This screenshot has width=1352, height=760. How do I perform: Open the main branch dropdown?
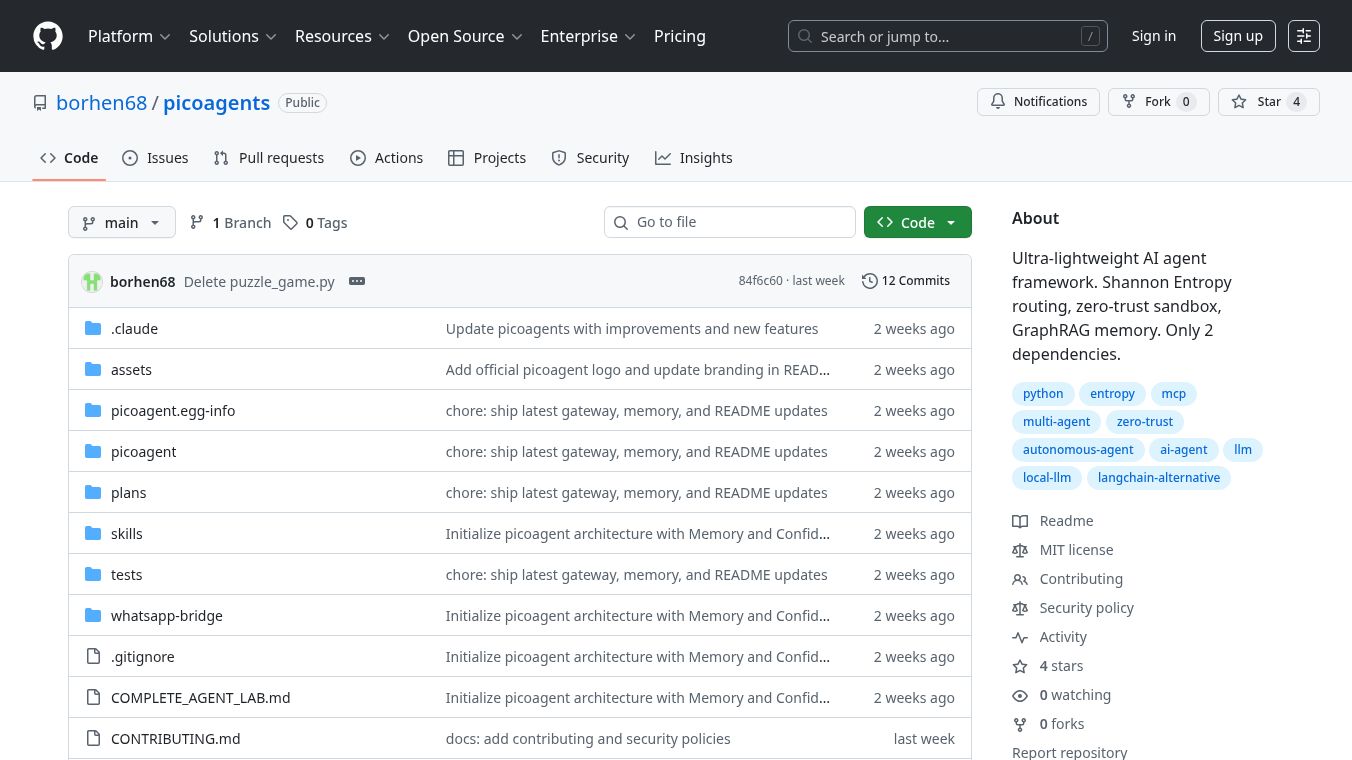pyautogui.click(x=122, y=223)
